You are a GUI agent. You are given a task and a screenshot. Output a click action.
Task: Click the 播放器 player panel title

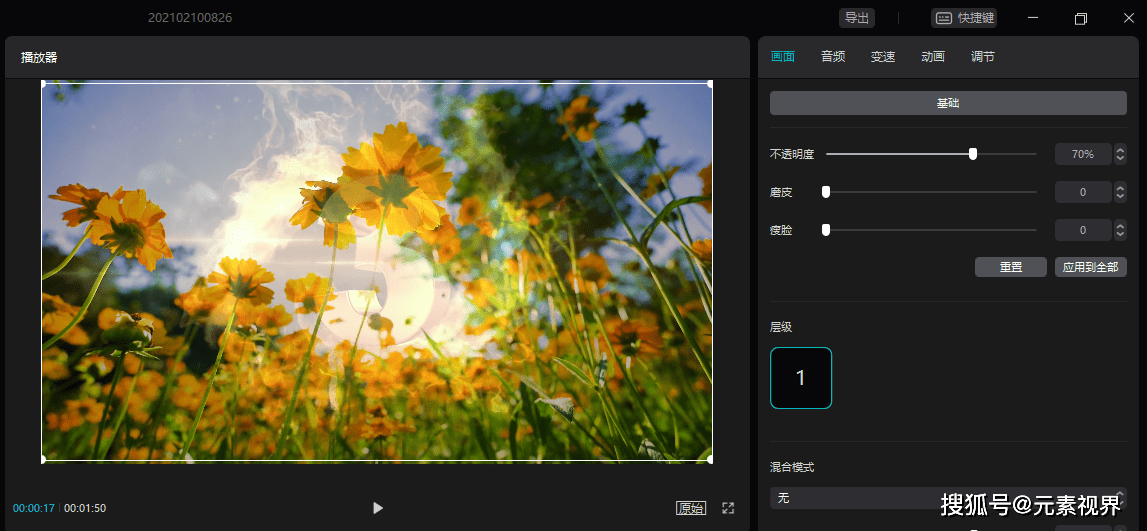point(40,58)
